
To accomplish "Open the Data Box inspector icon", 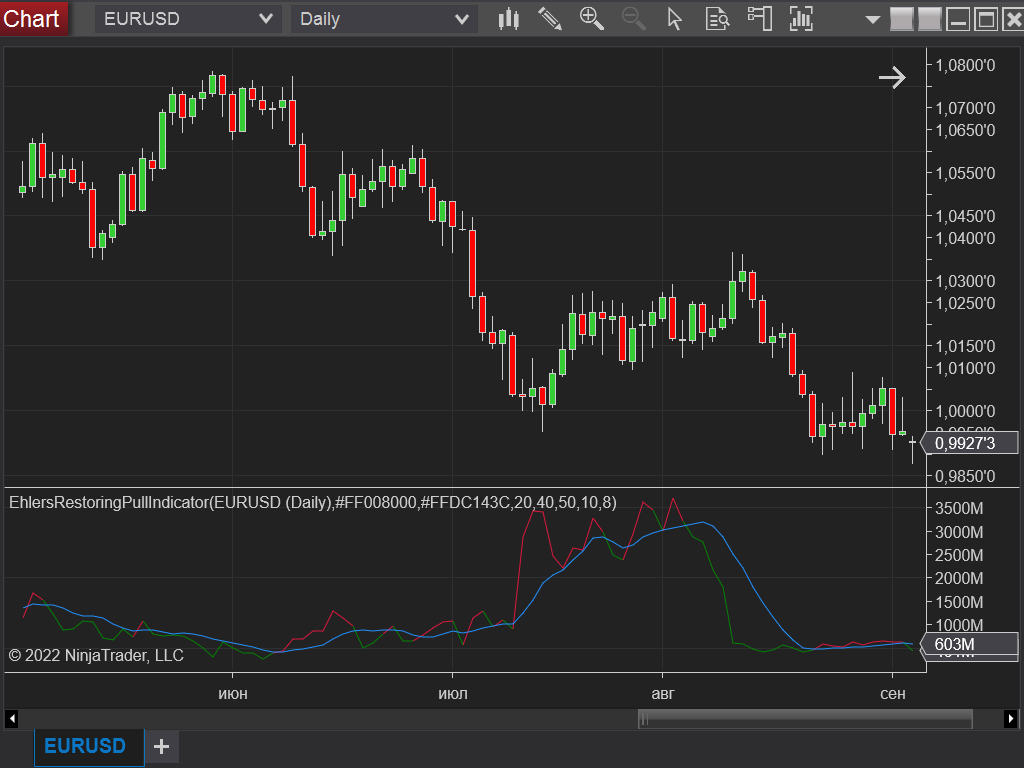I will pyautogui.click(x=717, y=18).
